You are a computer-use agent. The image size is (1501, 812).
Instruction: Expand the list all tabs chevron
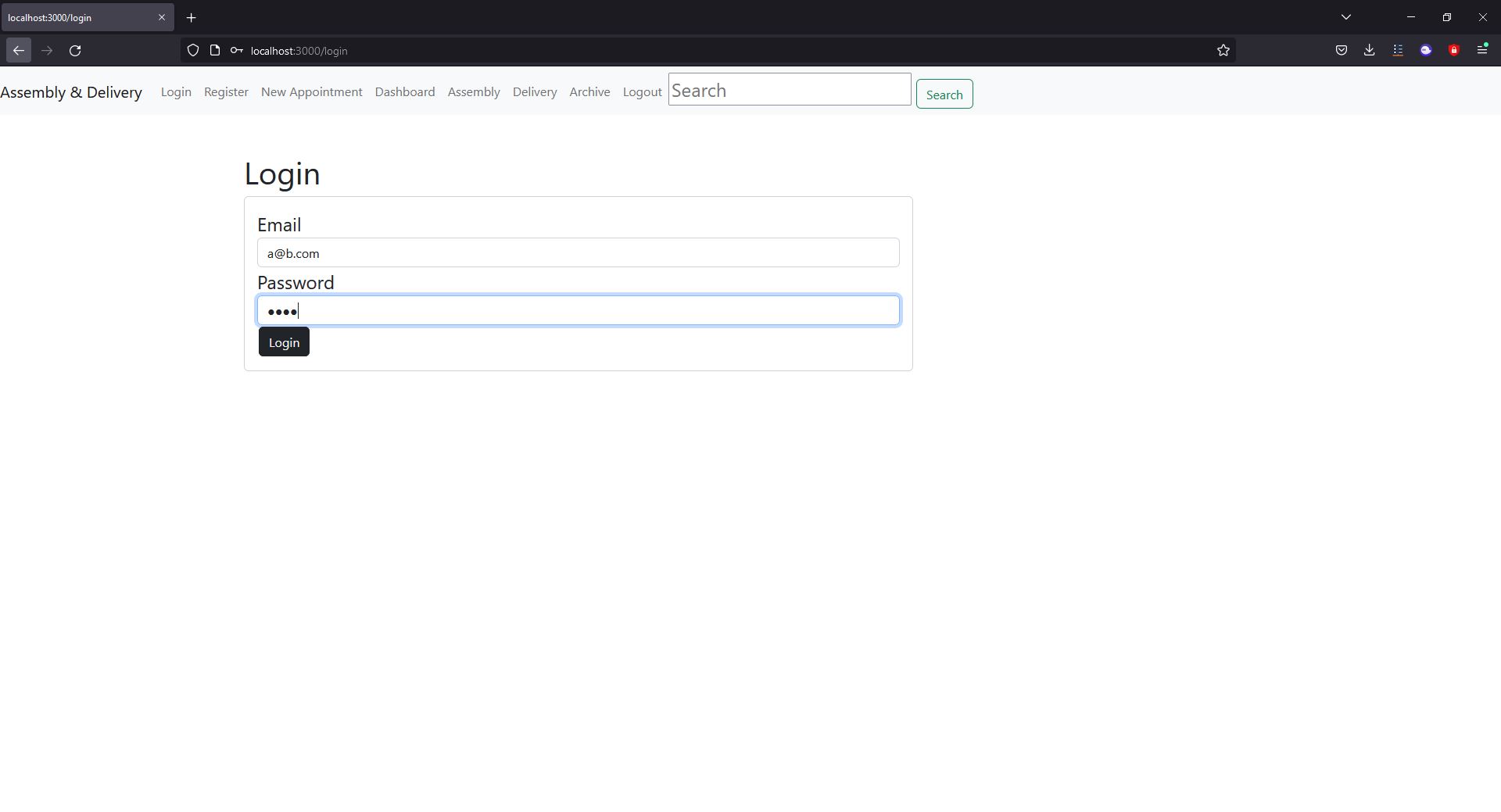coord(1346,17)
